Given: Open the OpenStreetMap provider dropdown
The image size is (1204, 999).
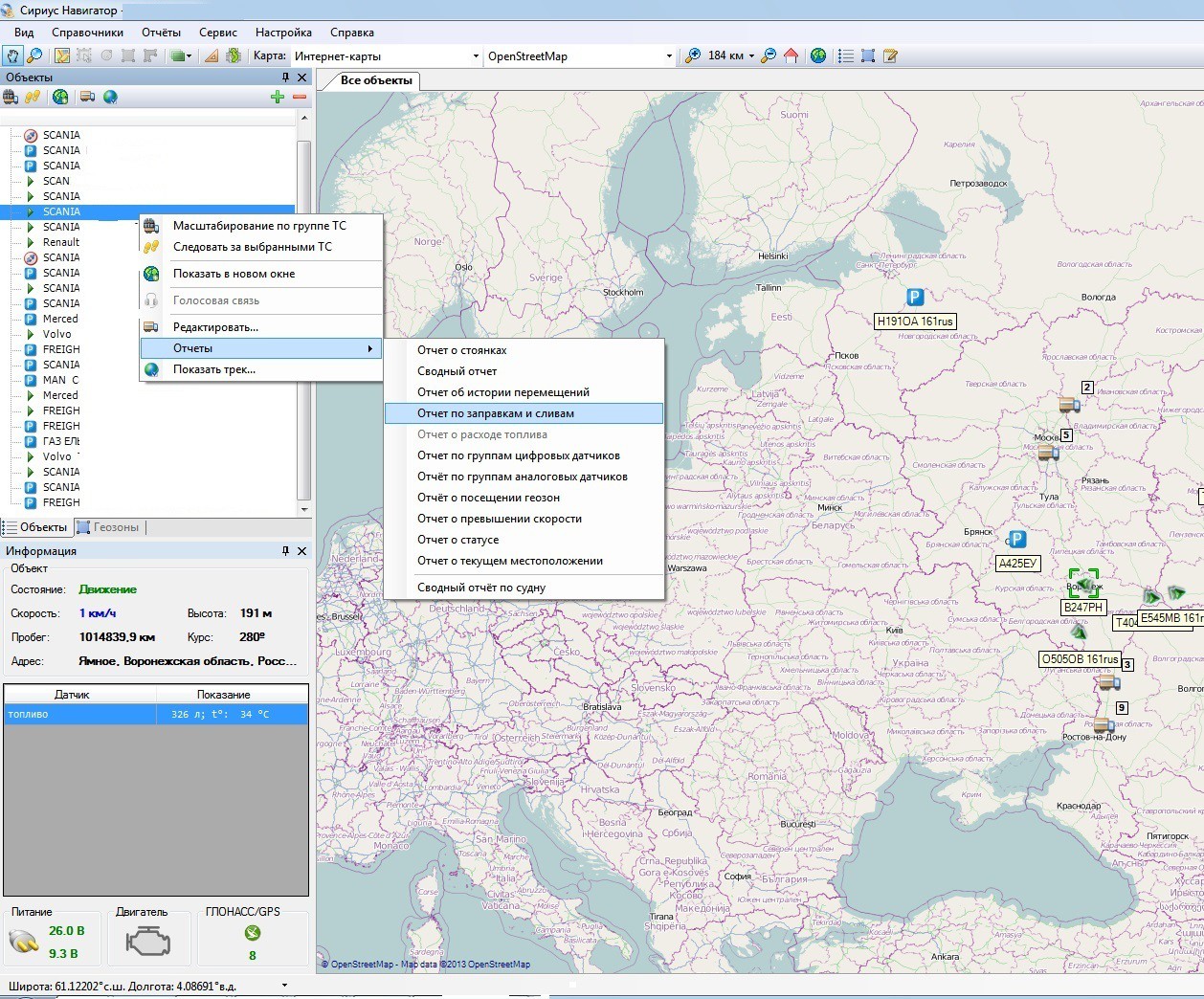Looking at the screenshot, I should [669, 56].
